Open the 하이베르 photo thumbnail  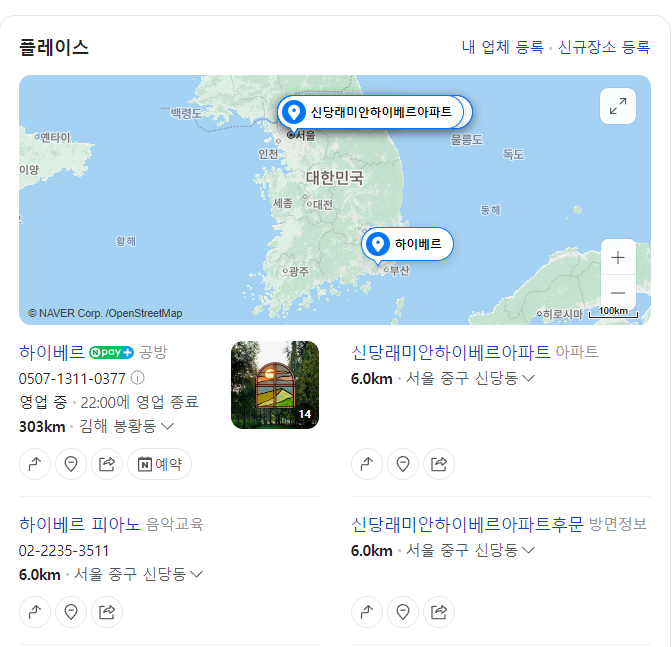275,385
